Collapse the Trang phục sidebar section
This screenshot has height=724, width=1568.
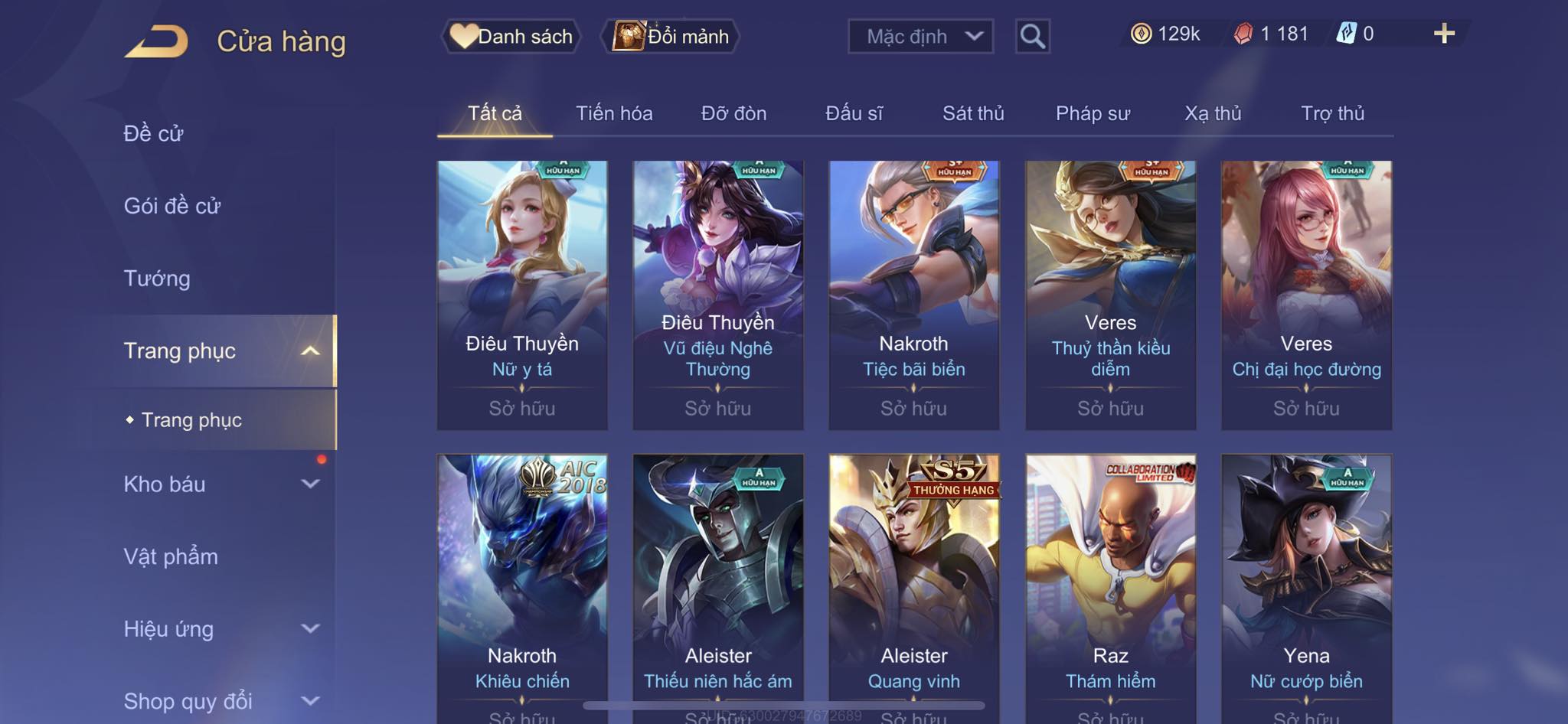[x=310, y=351]
